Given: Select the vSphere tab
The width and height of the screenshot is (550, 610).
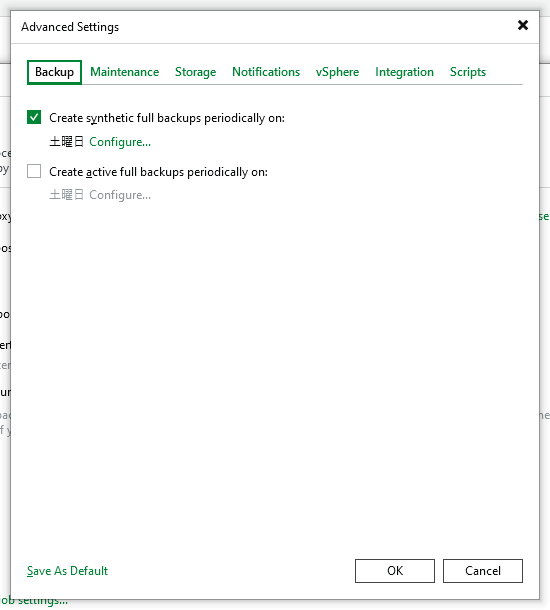Looking at the screenshot, I should 337,72.
